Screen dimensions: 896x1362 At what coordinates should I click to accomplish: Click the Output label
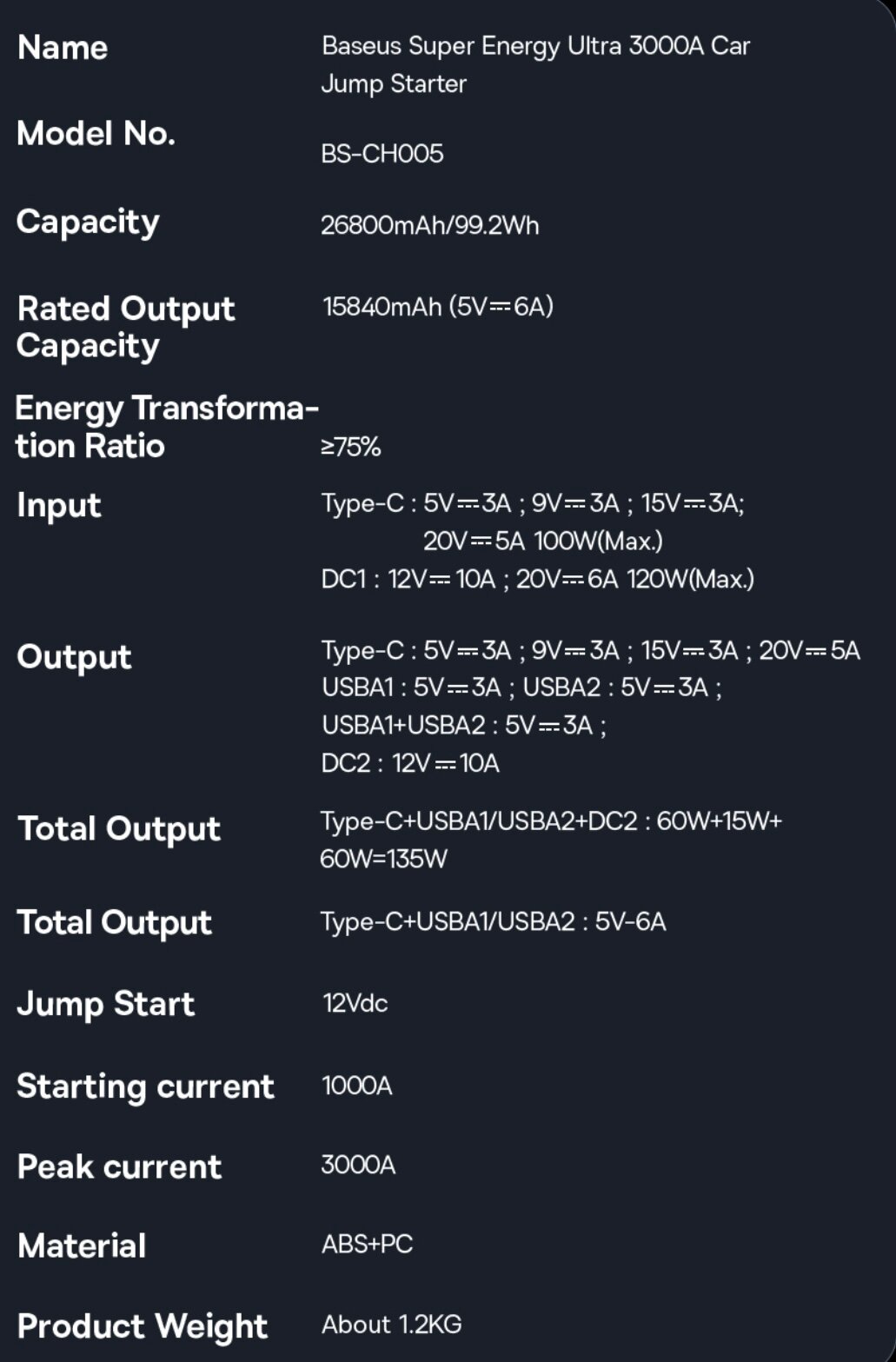(x=74, y=656)
